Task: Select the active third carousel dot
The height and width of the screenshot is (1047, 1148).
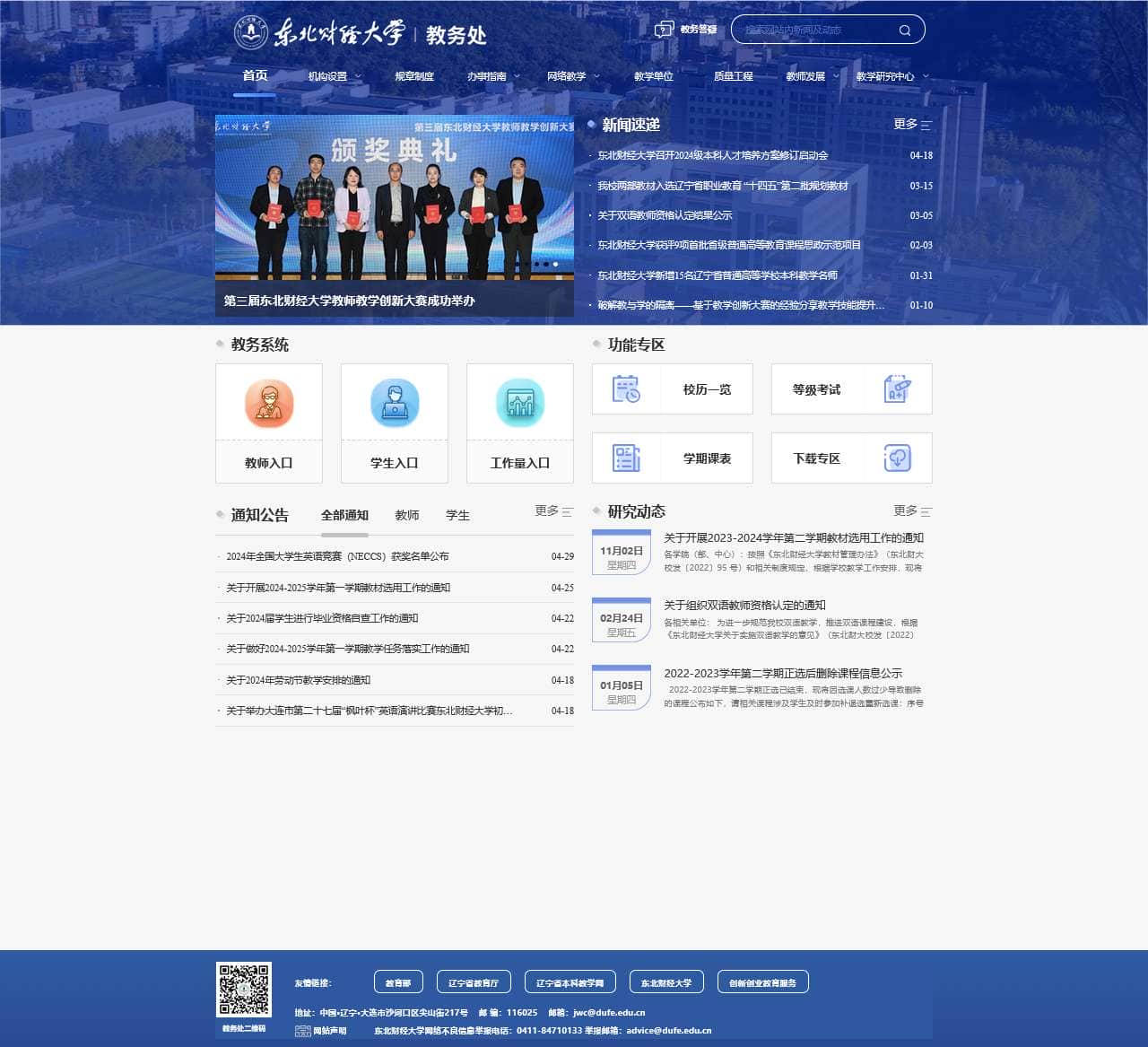Action: [555, 264]
